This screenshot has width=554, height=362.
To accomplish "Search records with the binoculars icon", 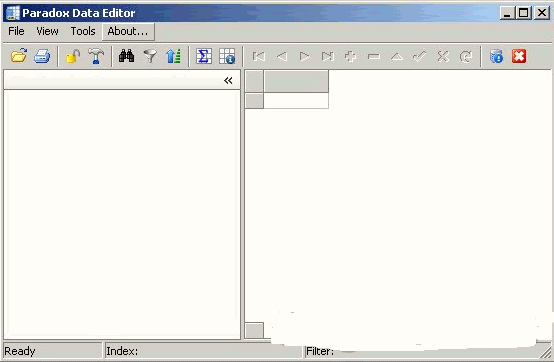I will pos(126,56).
